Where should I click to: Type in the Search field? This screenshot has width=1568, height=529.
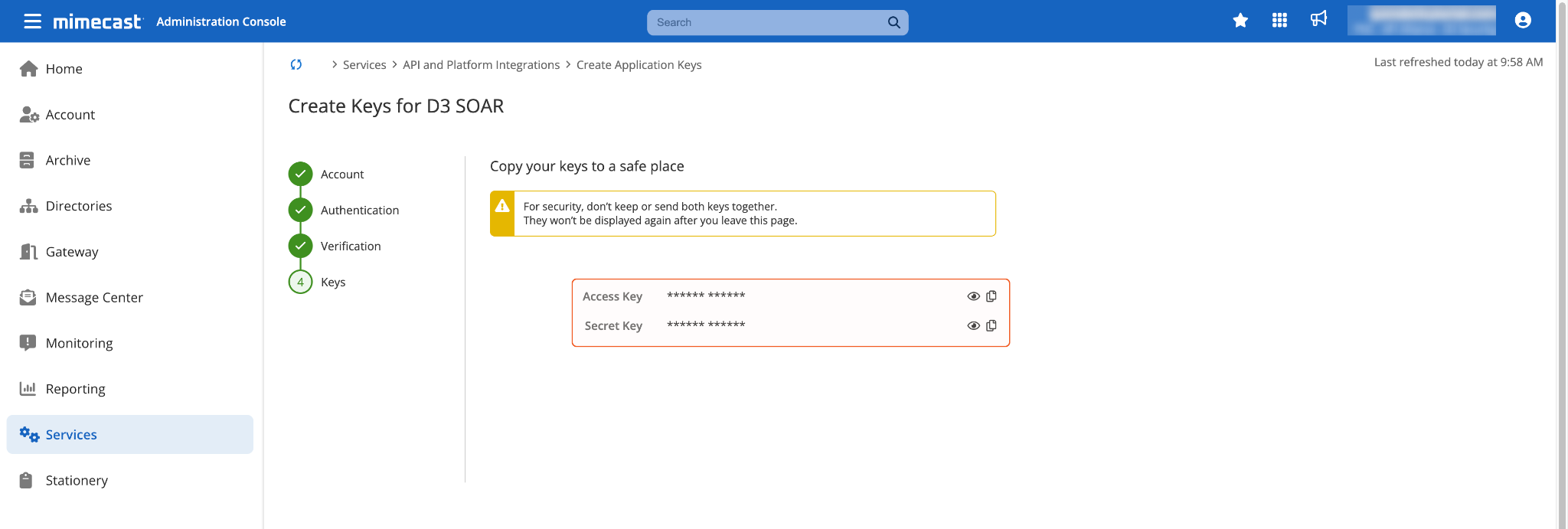click(766, 22)
